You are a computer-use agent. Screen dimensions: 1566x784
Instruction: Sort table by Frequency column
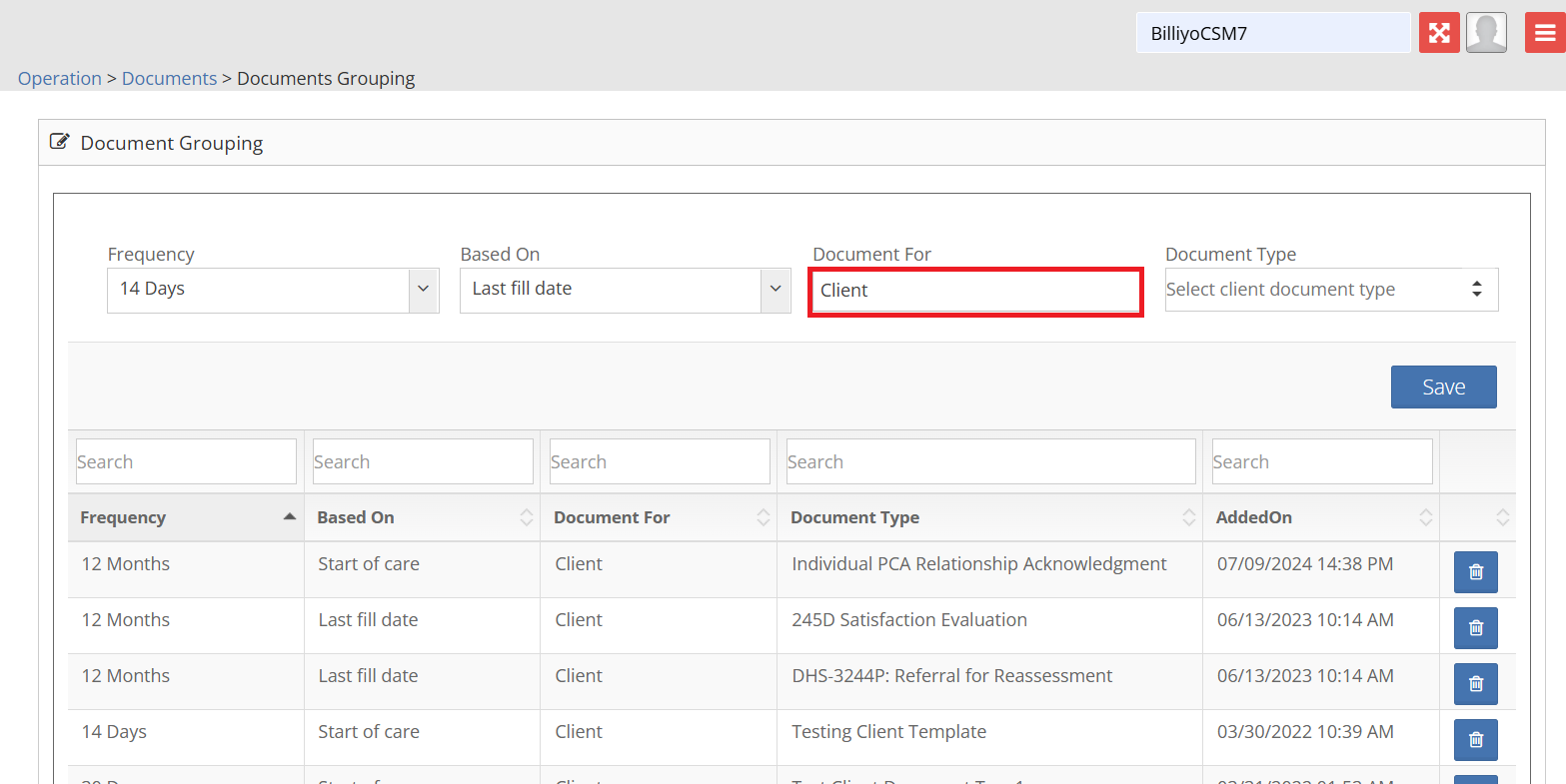[x=186, y=517]
